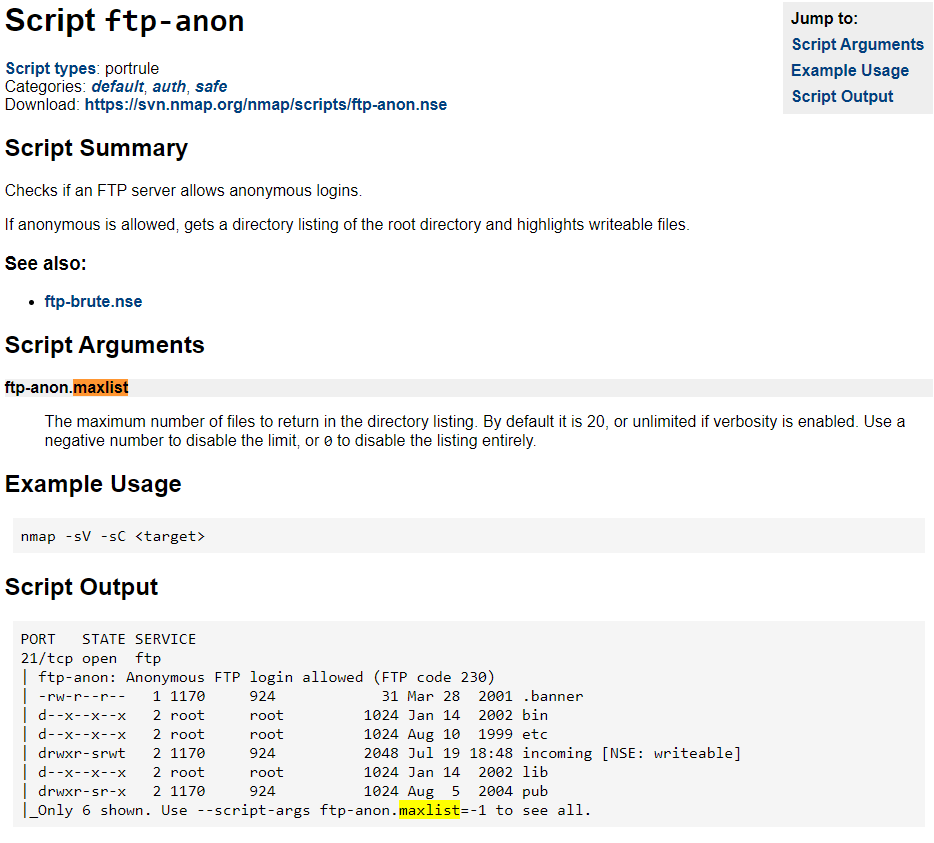
Task: Jump to Example Usage section
Action: [x=849, y=70]
